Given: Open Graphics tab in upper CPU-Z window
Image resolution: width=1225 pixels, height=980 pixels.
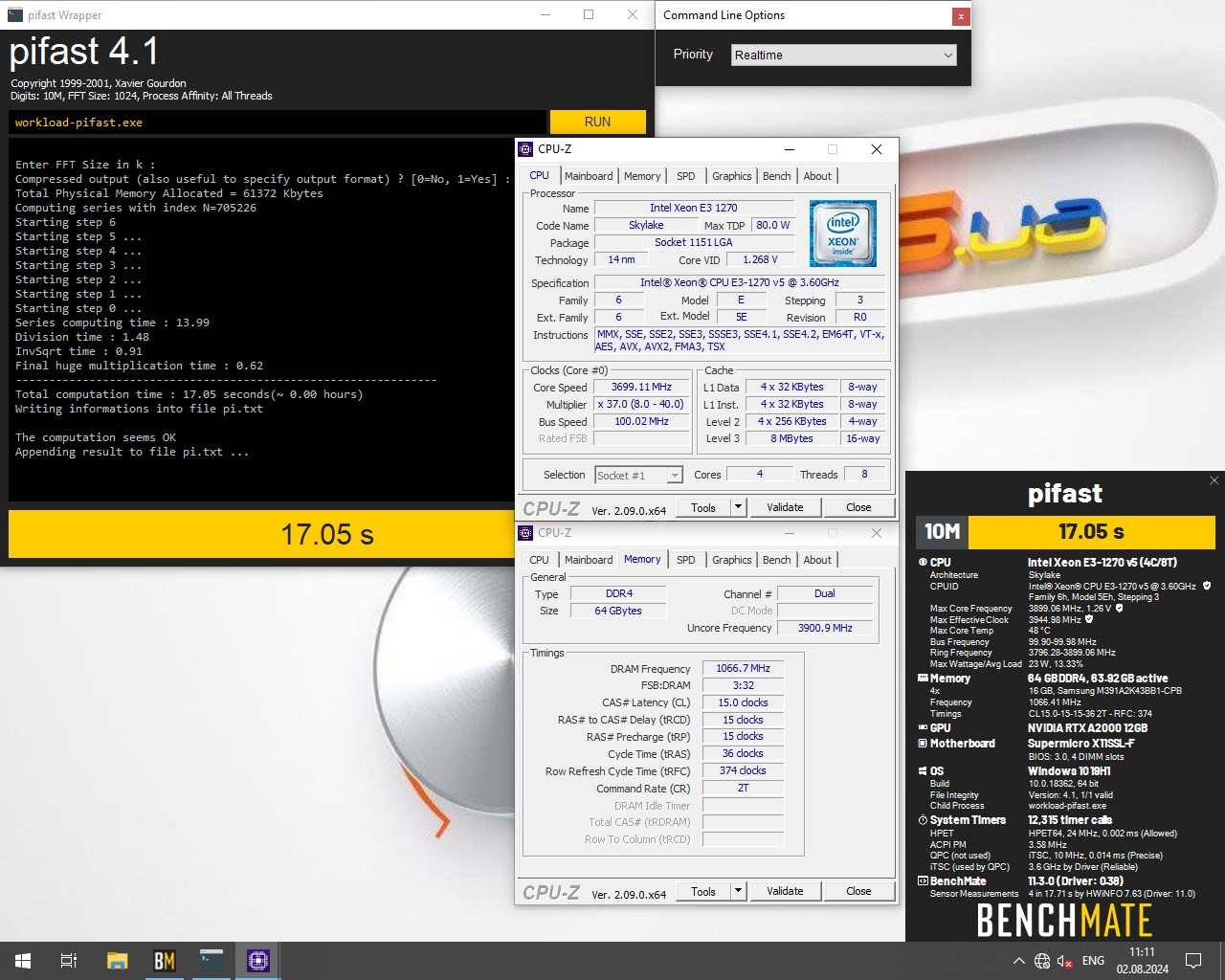Looking at the screenshot, I should (x=732, y=176).
